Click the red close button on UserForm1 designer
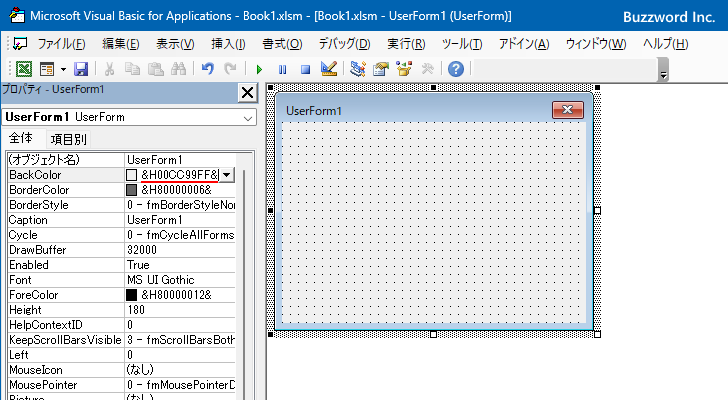 (568, 110)
